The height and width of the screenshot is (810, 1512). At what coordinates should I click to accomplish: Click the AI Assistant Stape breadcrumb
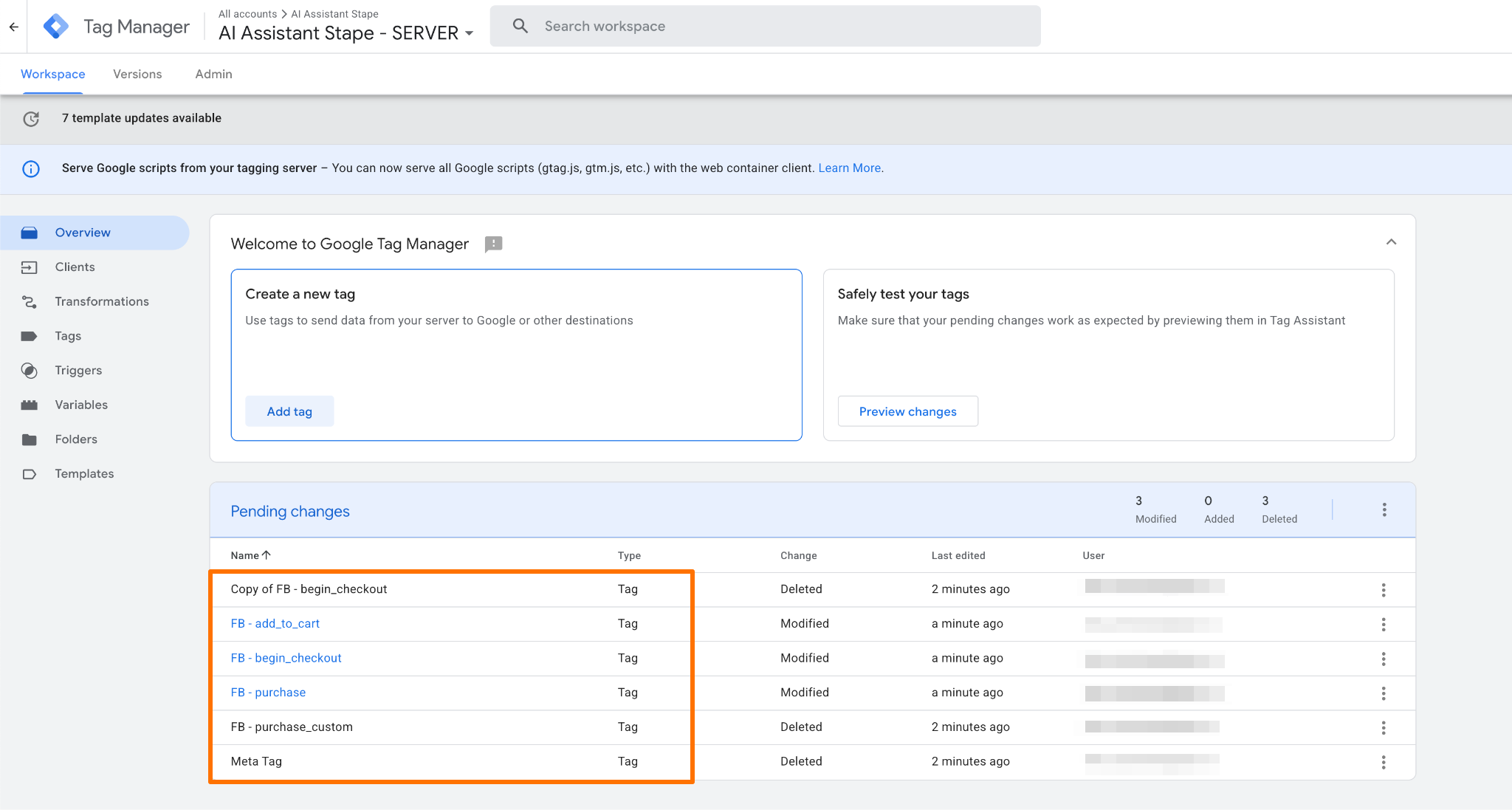point(334,14)
